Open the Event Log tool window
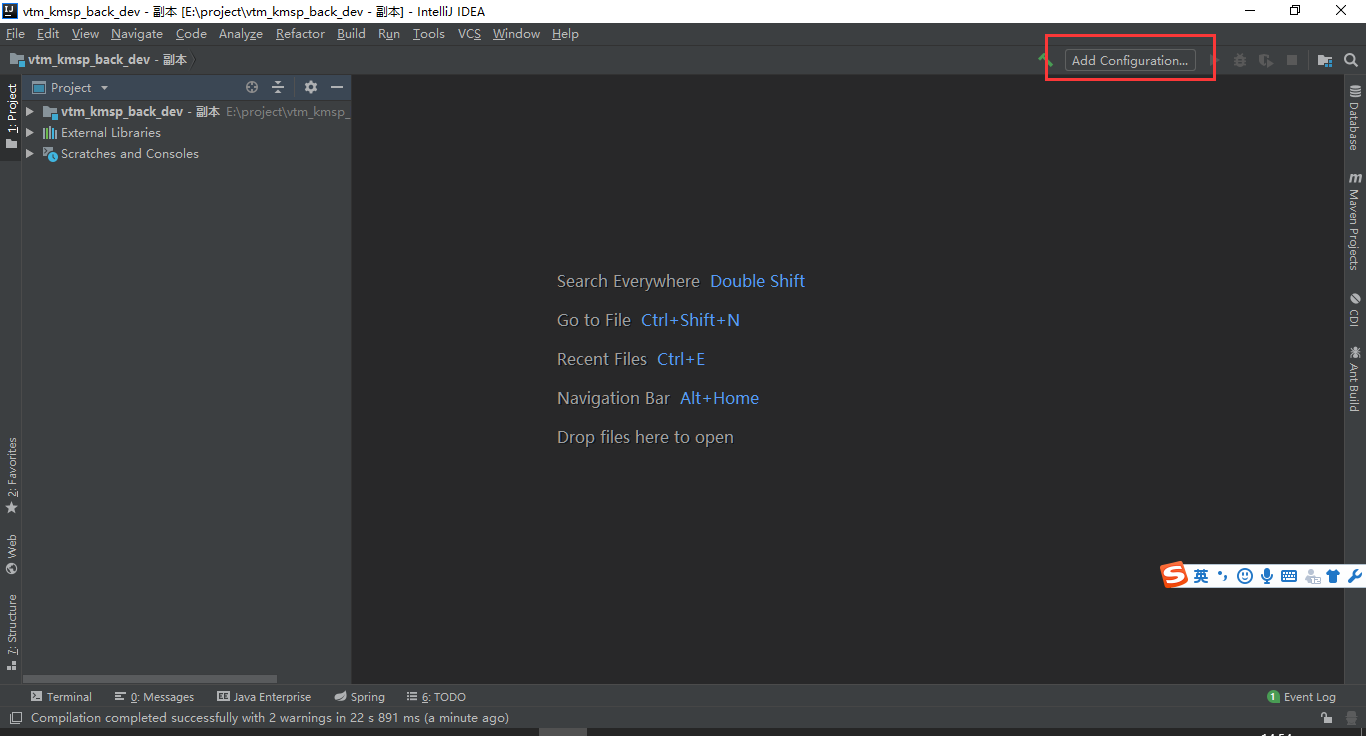 (1301, 697)
